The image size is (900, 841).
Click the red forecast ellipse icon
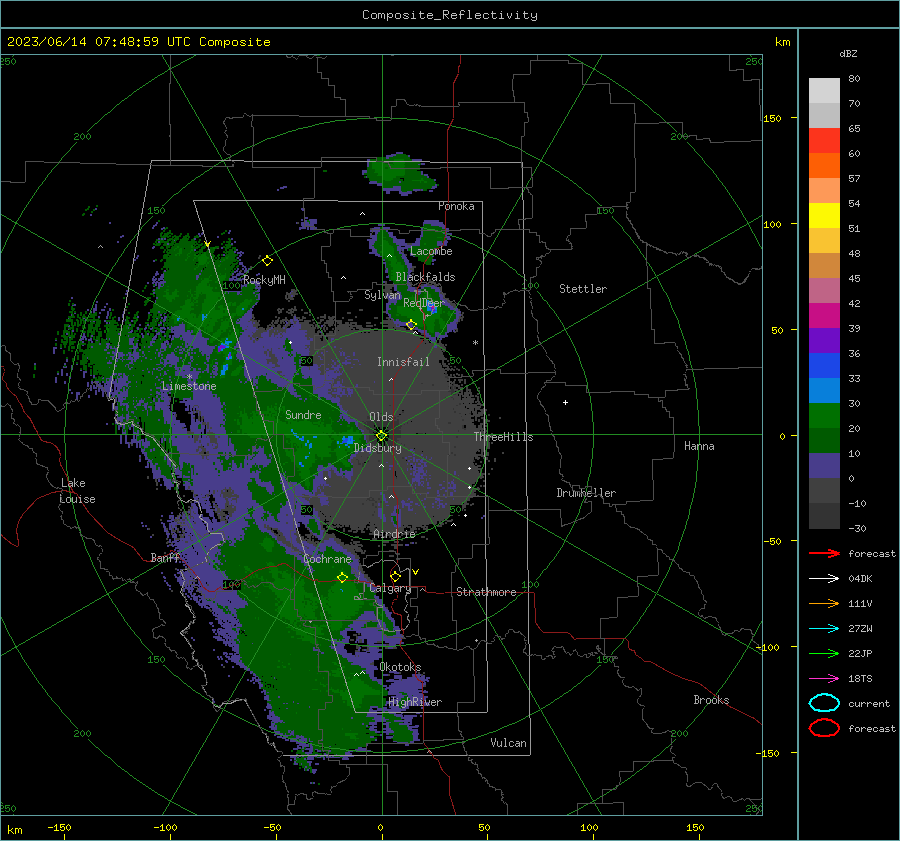pos(824,728)
